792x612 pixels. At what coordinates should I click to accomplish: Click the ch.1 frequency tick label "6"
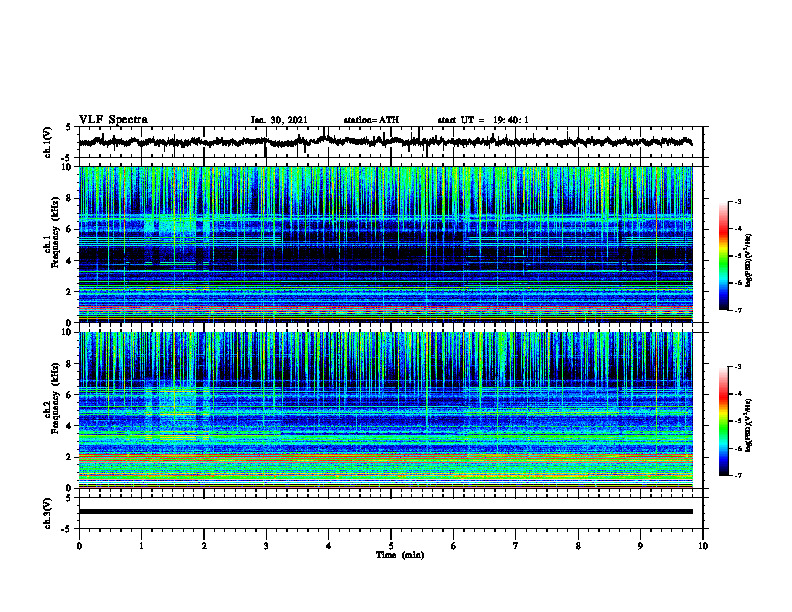click(x=71, y=229)
